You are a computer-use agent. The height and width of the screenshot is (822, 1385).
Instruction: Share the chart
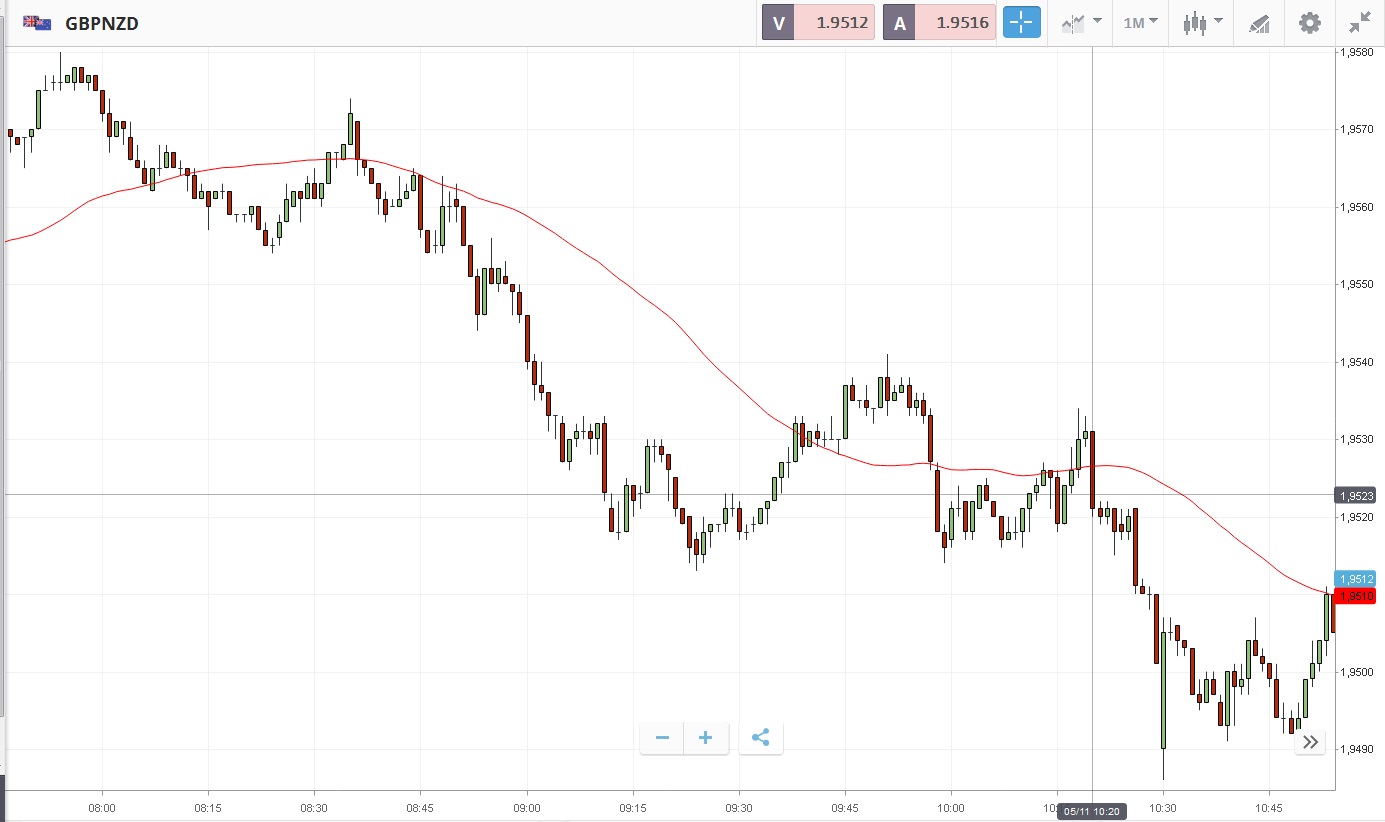pyautogui.click(x=760, y=738)
